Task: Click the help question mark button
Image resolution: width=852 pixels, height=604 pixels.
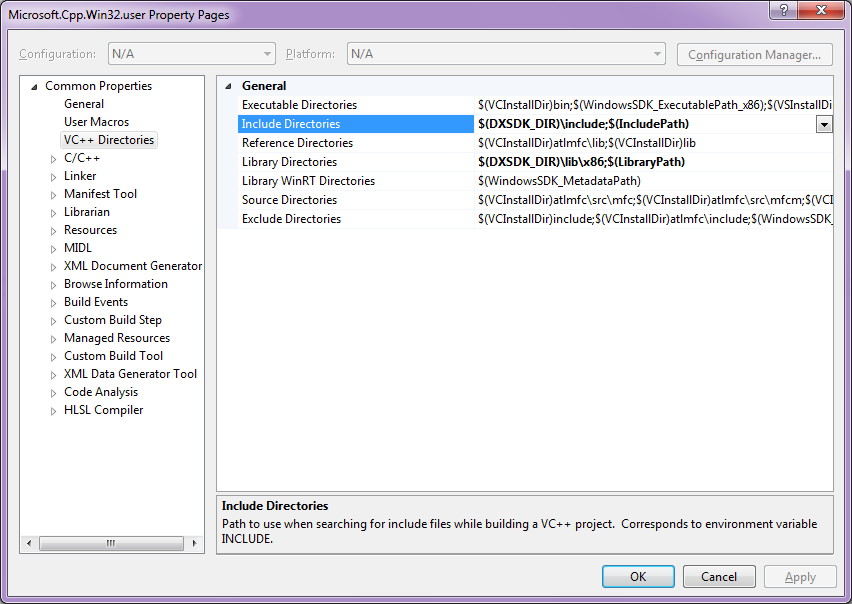Action: click(784, 10)
